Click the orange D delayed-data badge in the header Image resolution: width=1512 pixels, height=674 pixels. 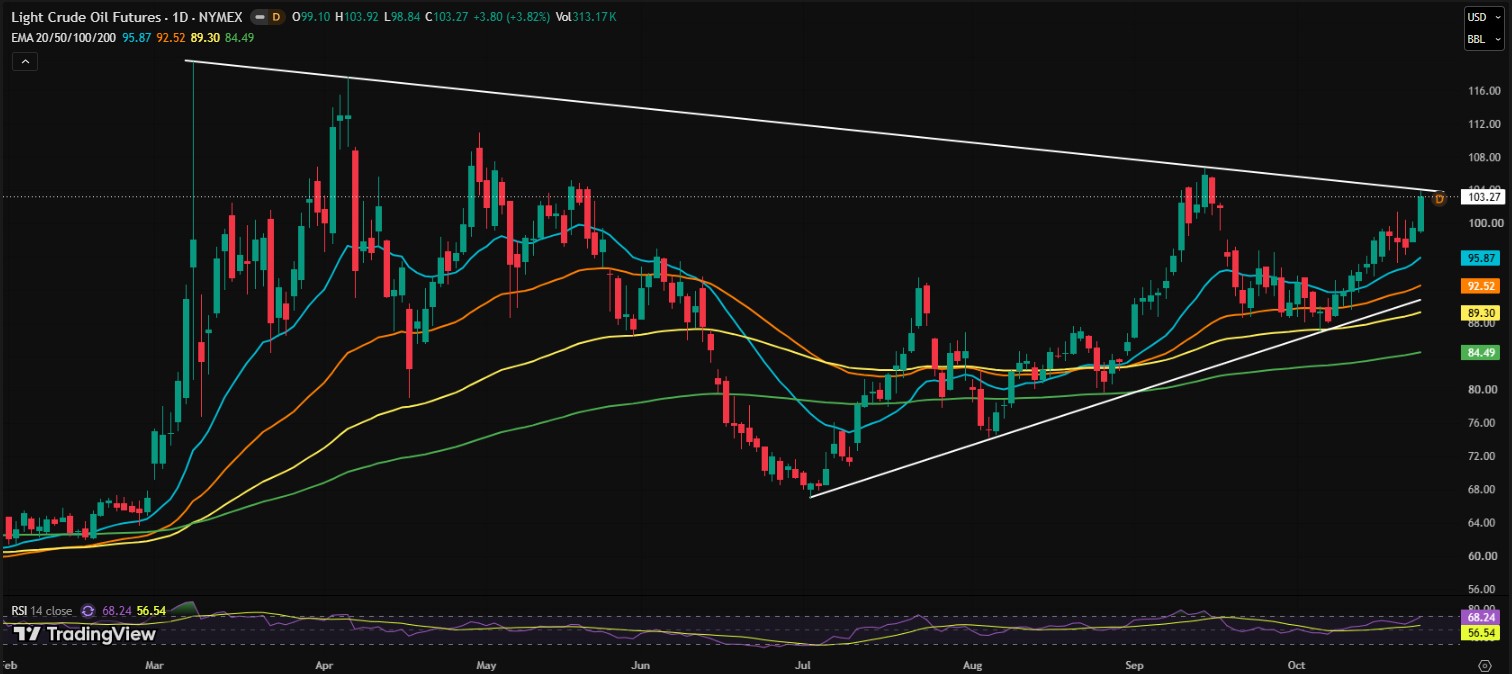pos(276,17)
